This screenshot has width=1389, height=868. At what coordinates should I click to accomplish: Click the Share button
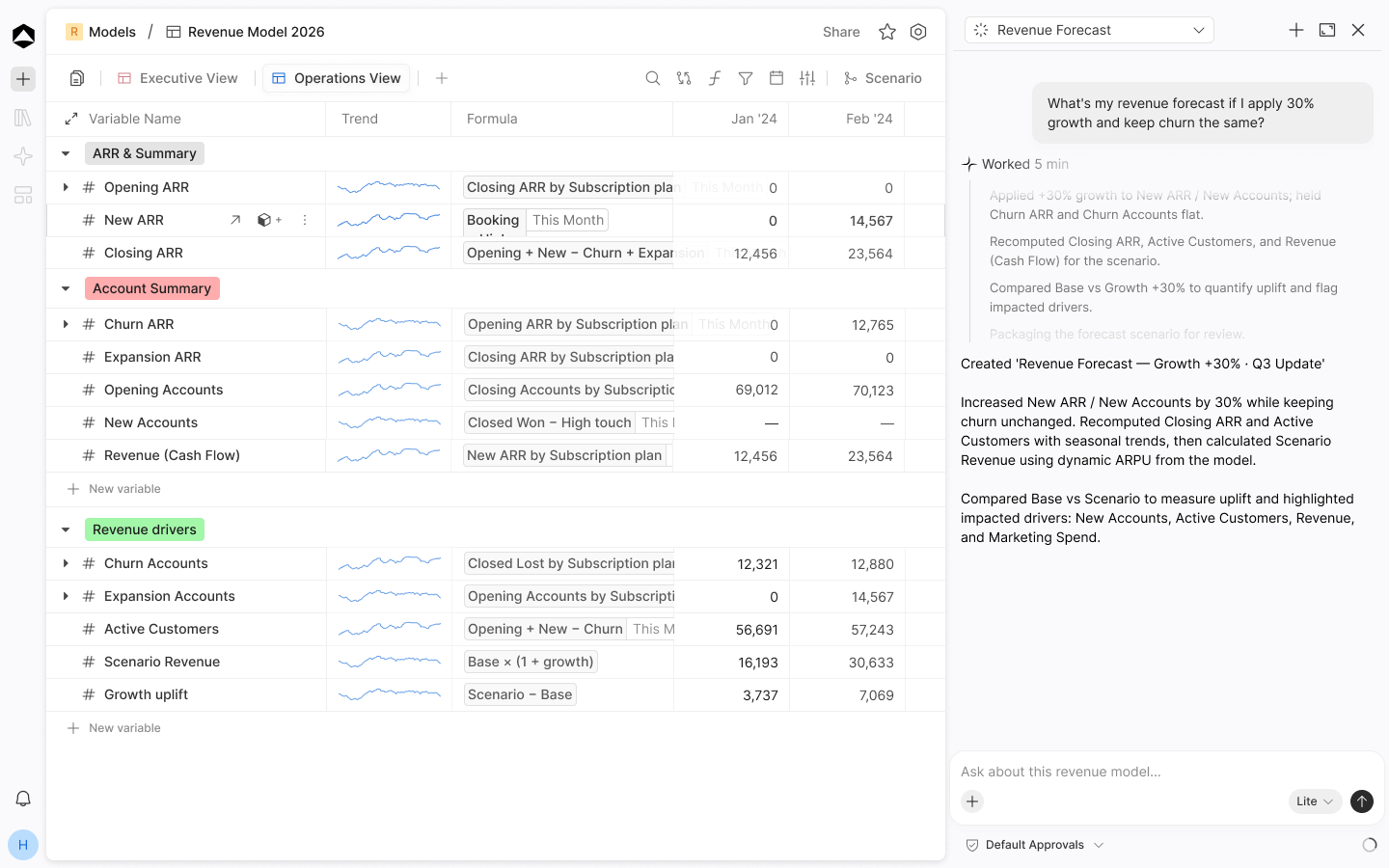(841, 32)
